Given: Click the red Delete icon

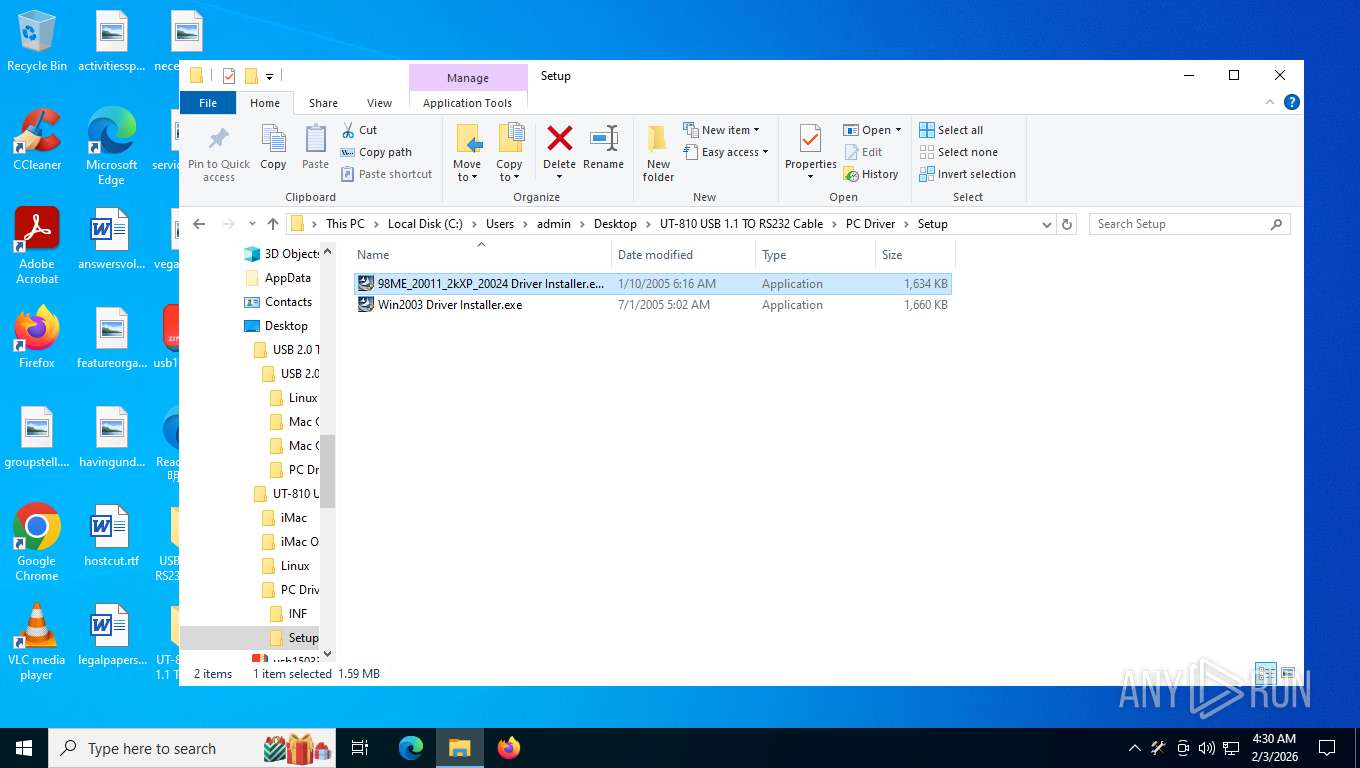Looking at the screenshot, I should click(x=560, y=138).
